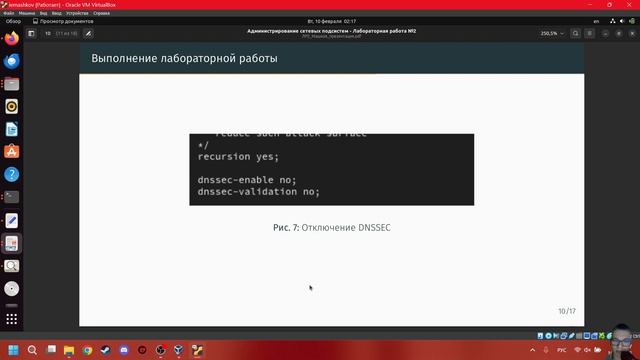Open the image viewer magnifier dock icon
The image size is (640, 360).
pyautogui.click(x=11, y=266)
